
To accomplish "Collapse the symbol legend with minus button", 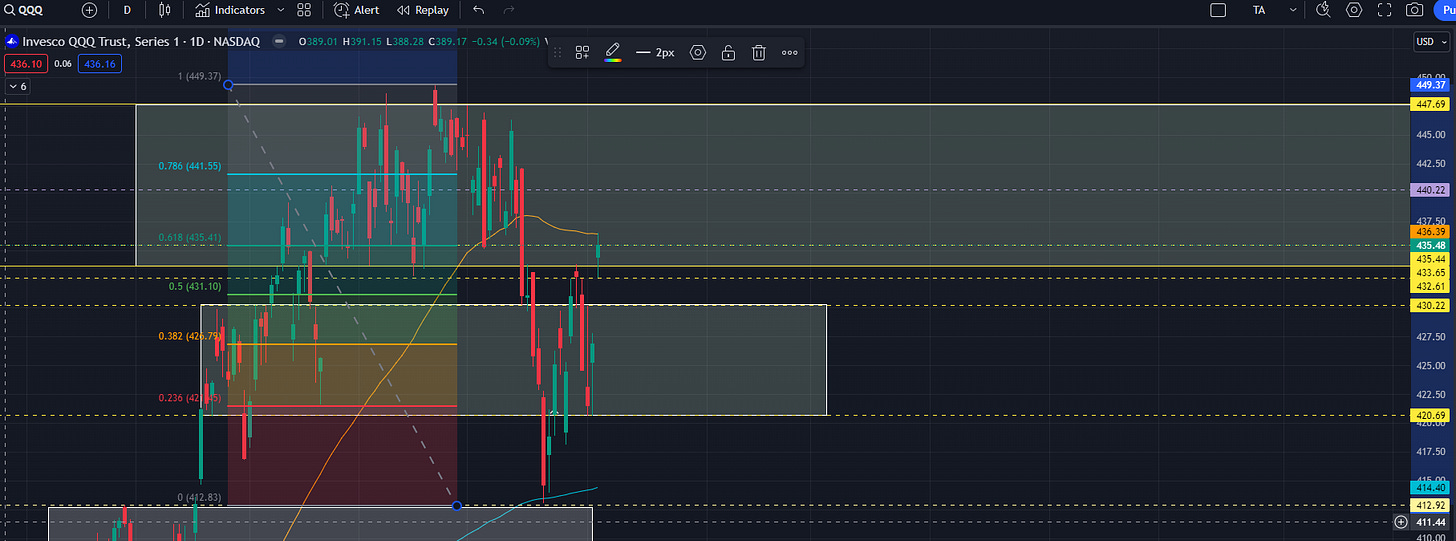I will coord(278,41).
